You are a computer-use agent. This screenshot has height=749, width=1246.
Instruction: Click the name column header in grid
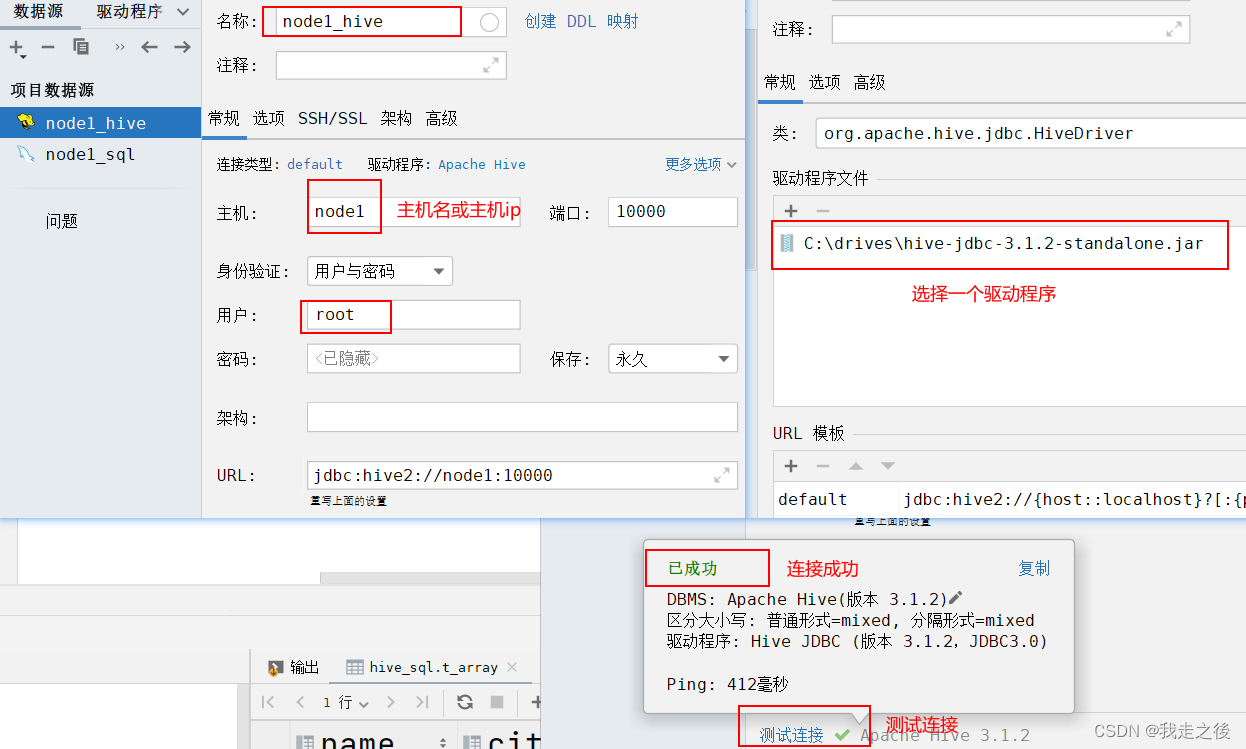(x=372, y=741)
